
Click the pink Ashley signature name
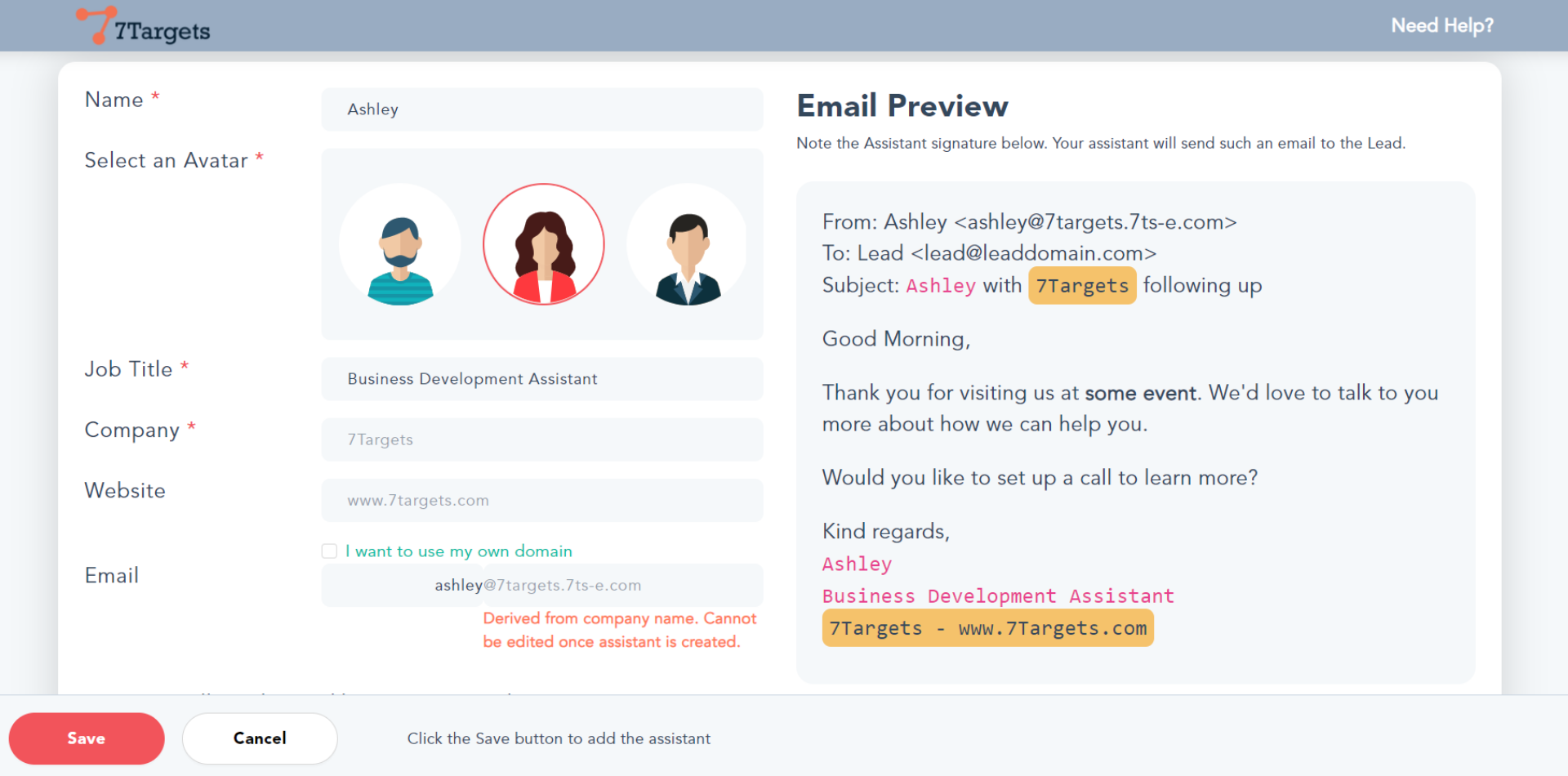pos(857,564)
